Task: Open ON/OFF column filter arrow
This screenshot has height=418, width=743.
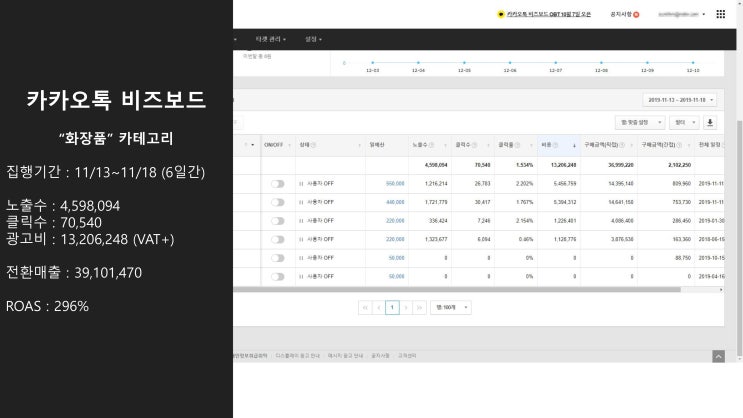Action: coord(289,145)
